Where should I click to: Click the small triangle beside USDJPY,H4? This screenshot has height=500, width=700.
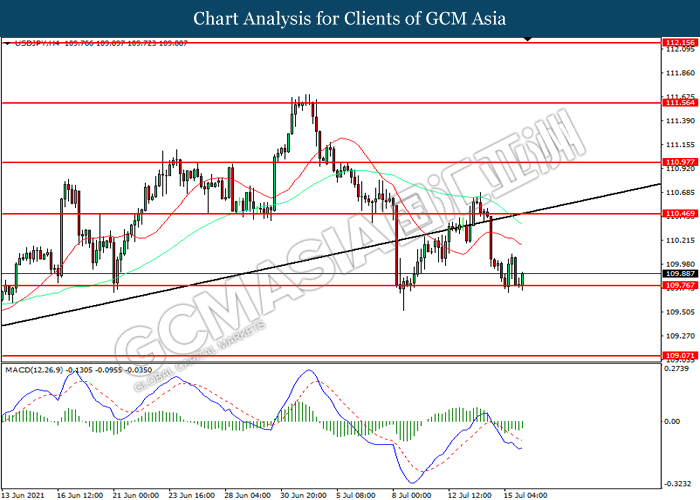click(x=7, y=43)
